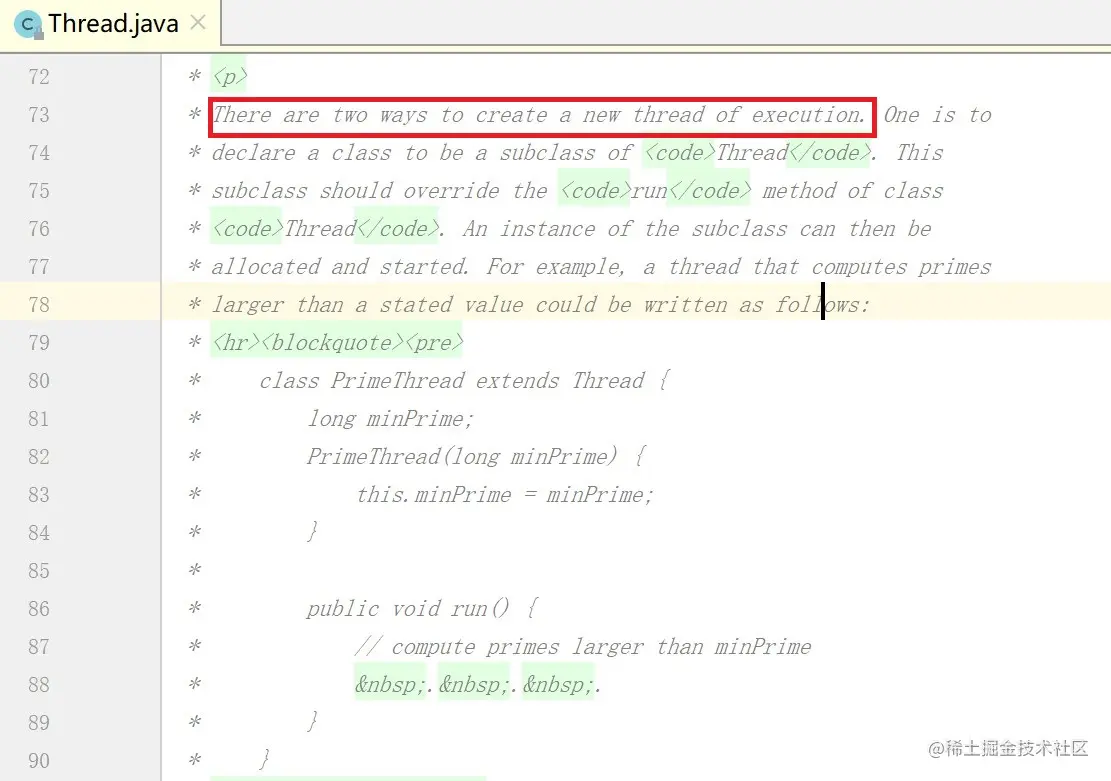This screenshot has height=781, width=1111.
Task: Click the <p> tag on line 72
Action: 229,76
